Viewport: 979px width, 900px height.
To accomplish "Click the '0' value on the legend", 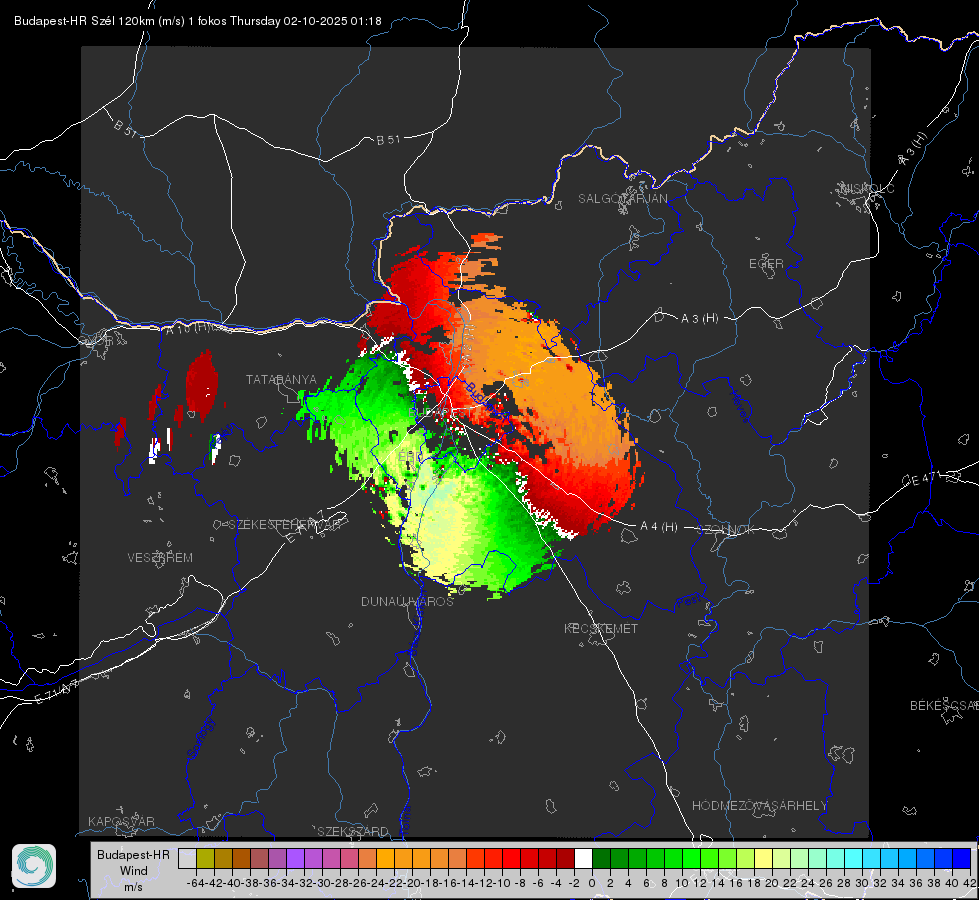I will coord(592,883).
